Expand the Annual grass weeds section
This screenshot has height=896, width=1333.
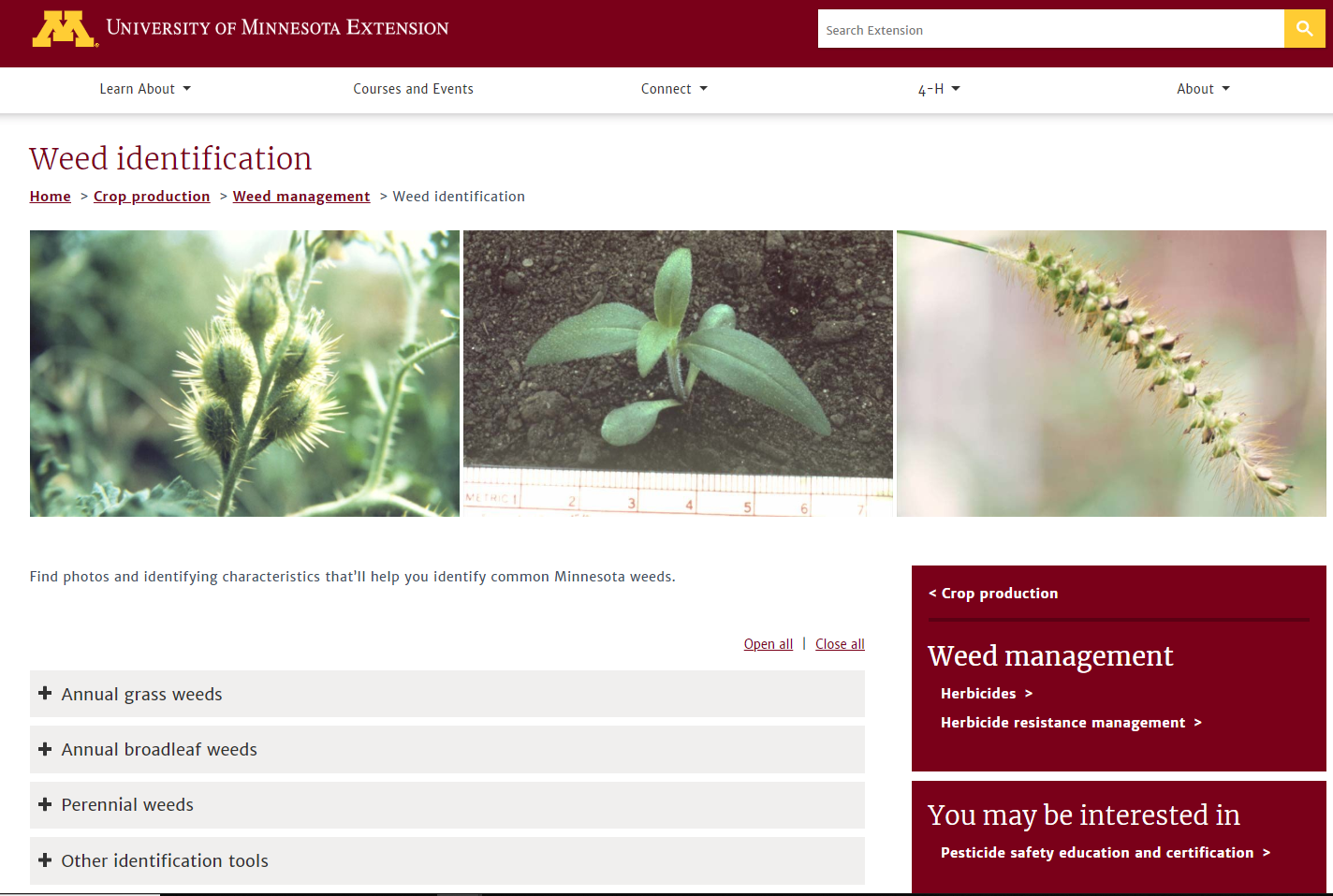point(447,694)
